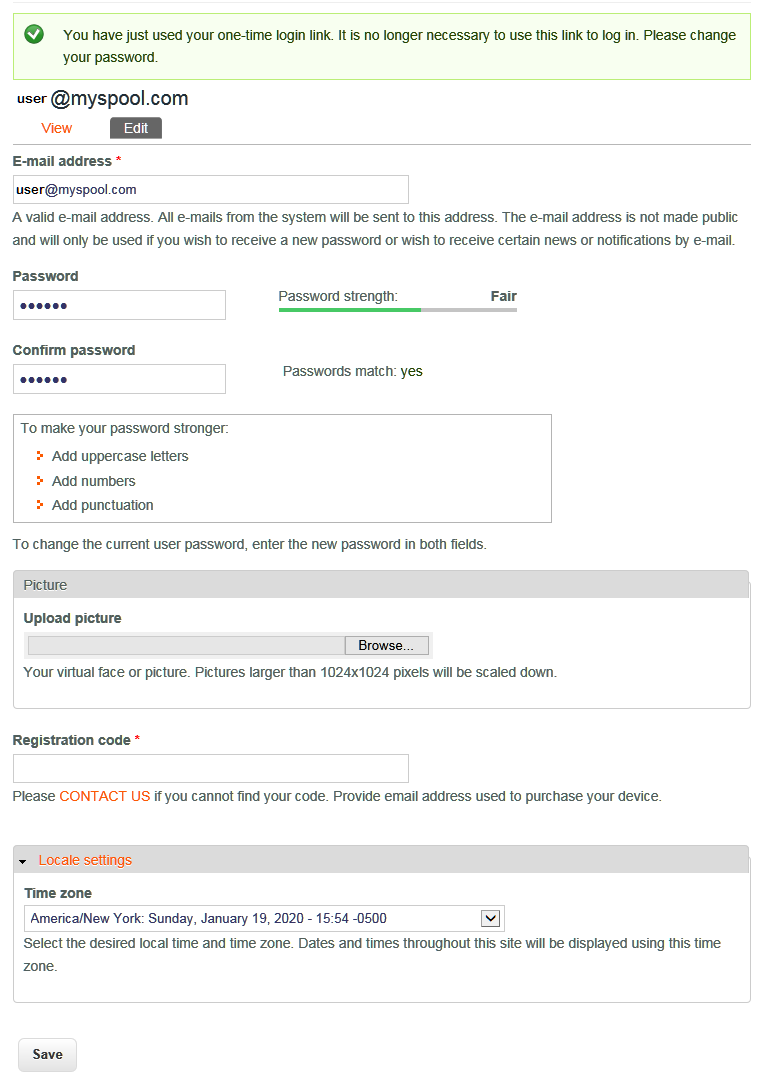This screenshot has height=1088, width=765.
Task: Click the Upload picture file path box
Action: [x=186, y=646]
